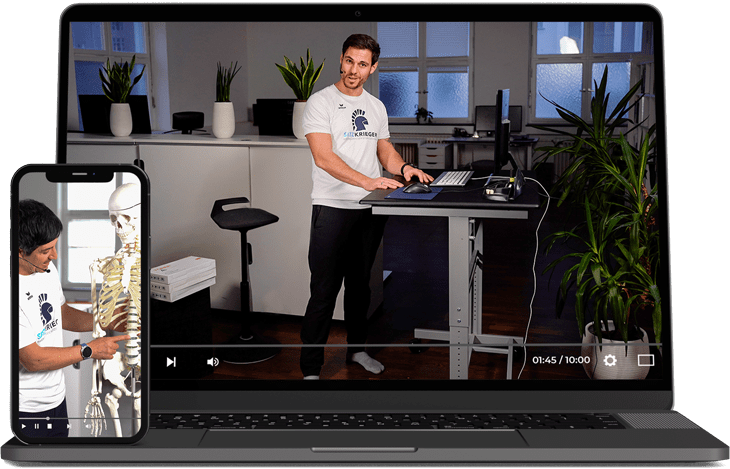Screen dimensions: 730x469
Task: Click the round progress knob on phone player
Action: 48,418
